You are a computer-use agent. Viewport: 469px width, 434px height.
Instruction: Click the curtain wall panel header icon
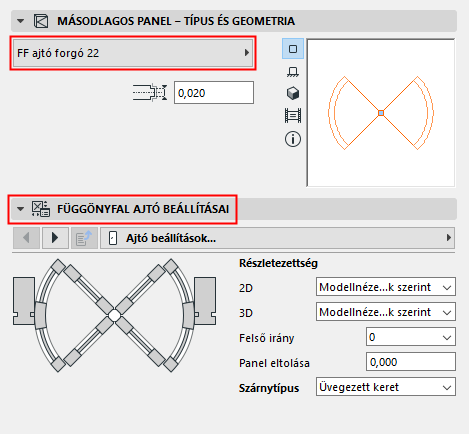click(41, 21)
